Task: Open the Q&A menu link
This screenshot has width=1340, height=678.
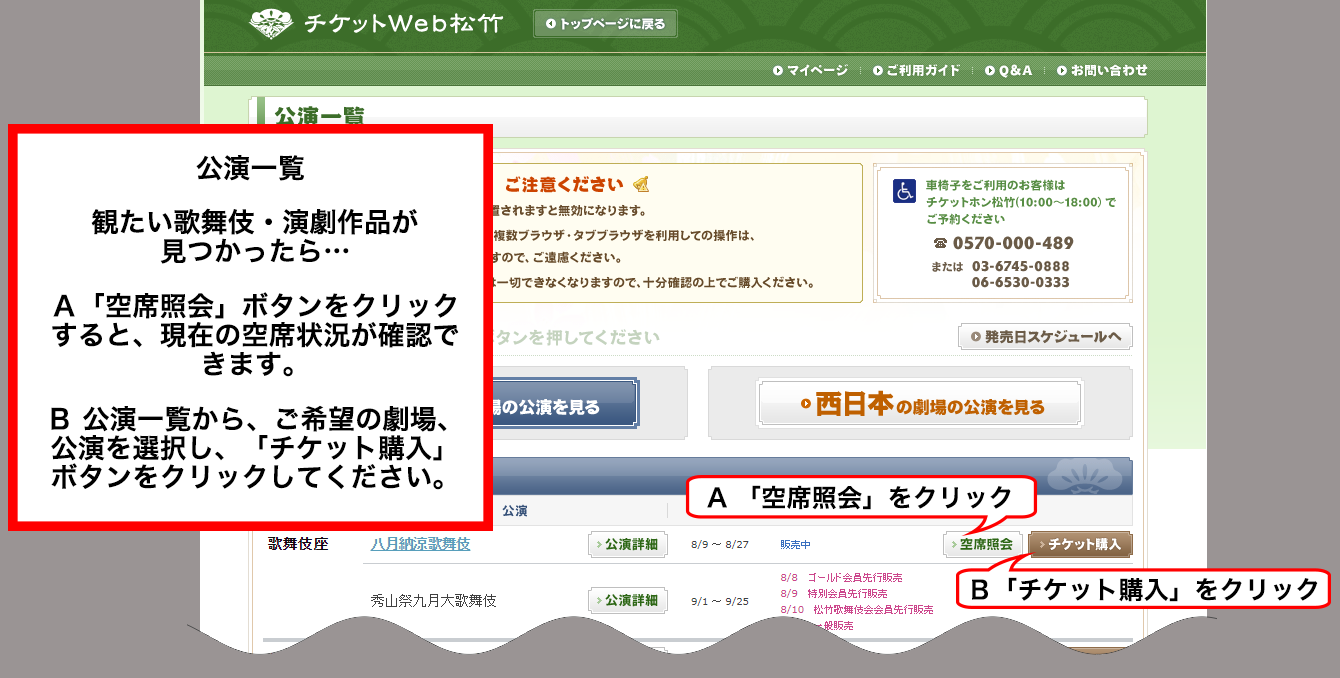Action: click(1008, 70)
